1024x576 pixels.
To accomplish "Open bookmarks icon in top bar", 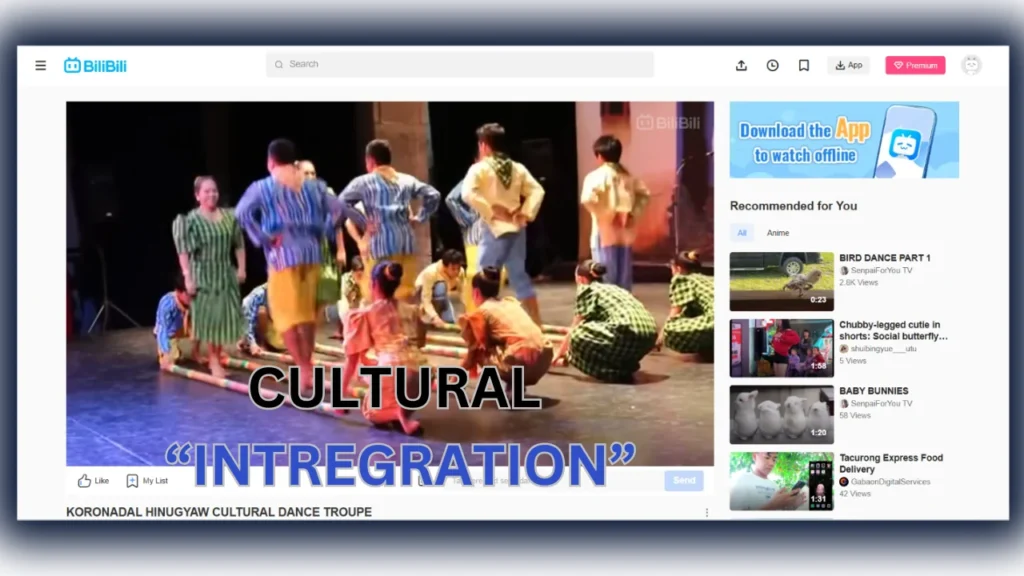I will (x=803, y=66).
